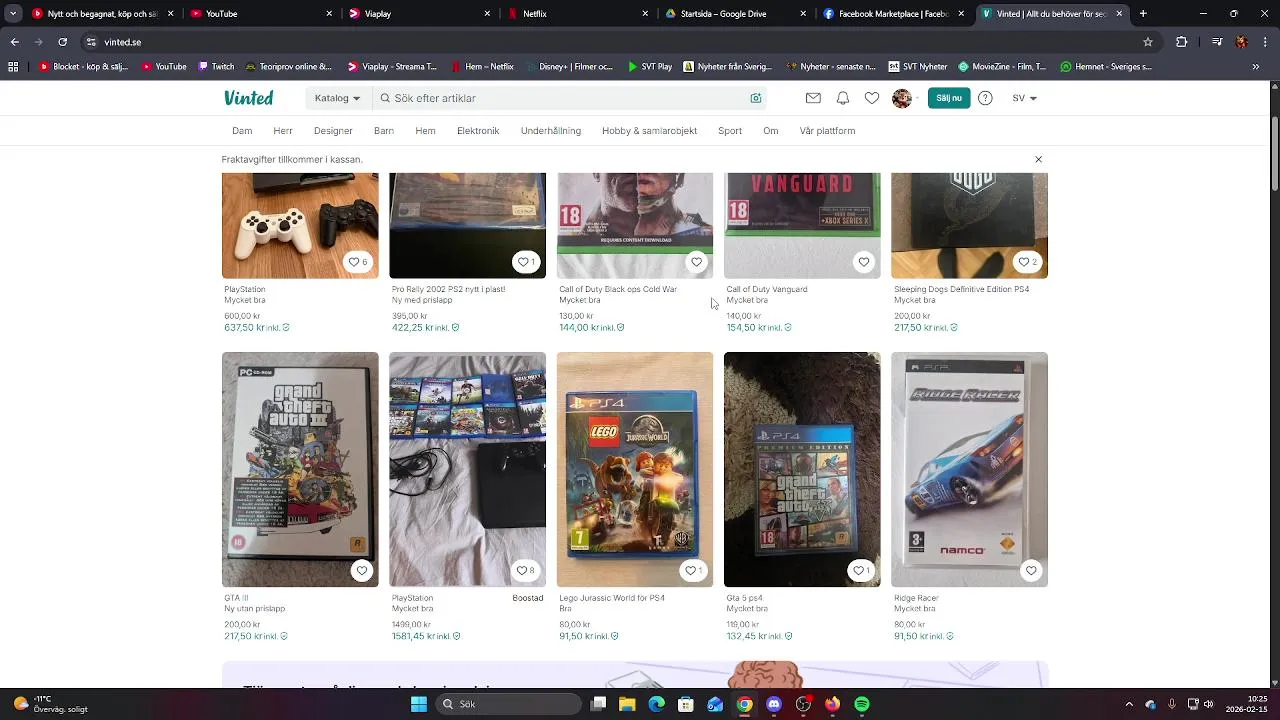The width and height of the screenshot is (1280, 720).
Task: Open the Windows Start menu
Action: (x=419, y=704)
